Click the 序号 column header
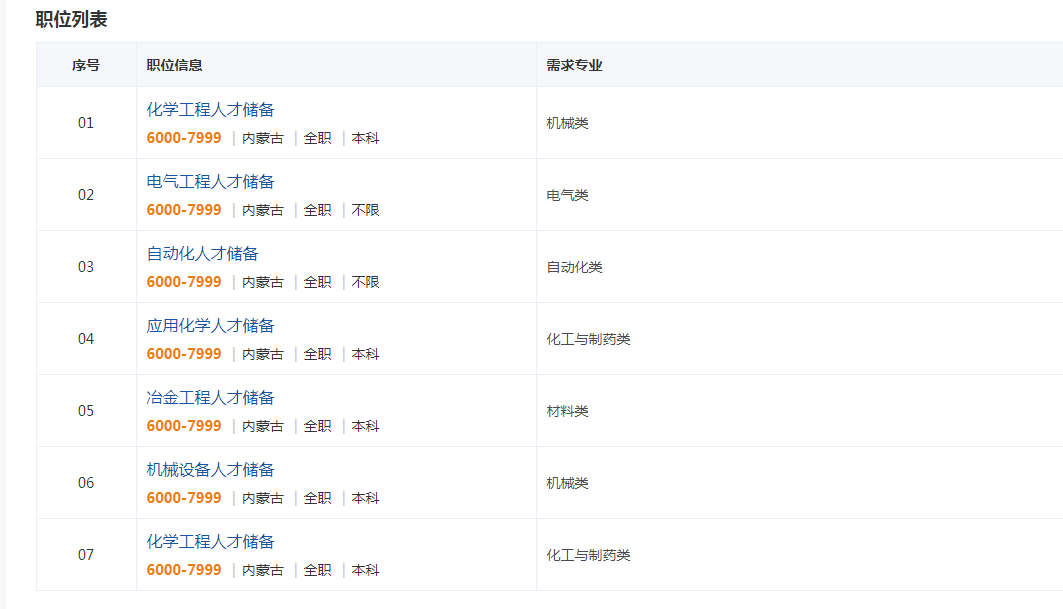 86,65
